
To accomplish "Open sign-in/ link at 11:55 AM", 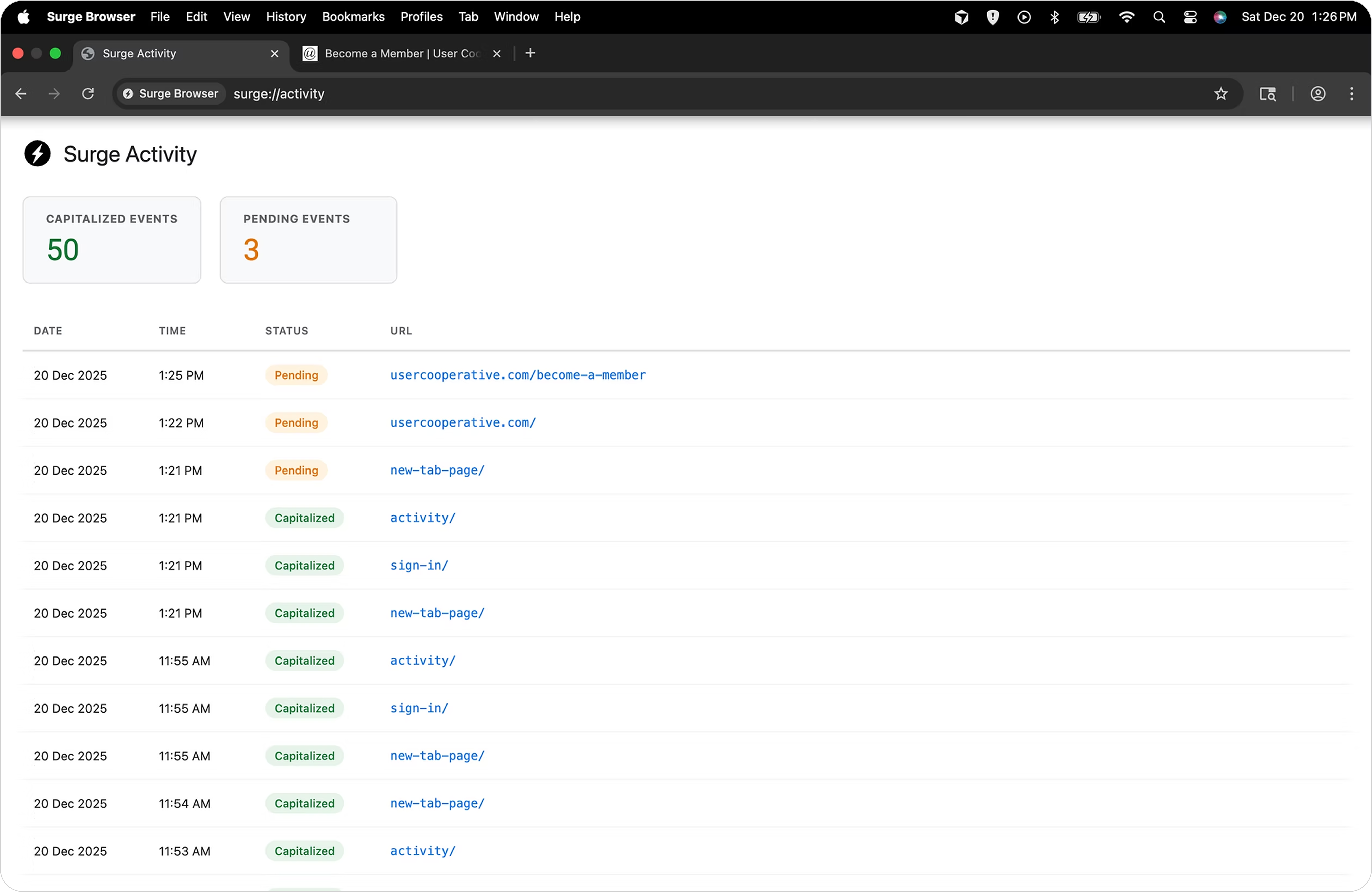I will (x=419, y=708).
